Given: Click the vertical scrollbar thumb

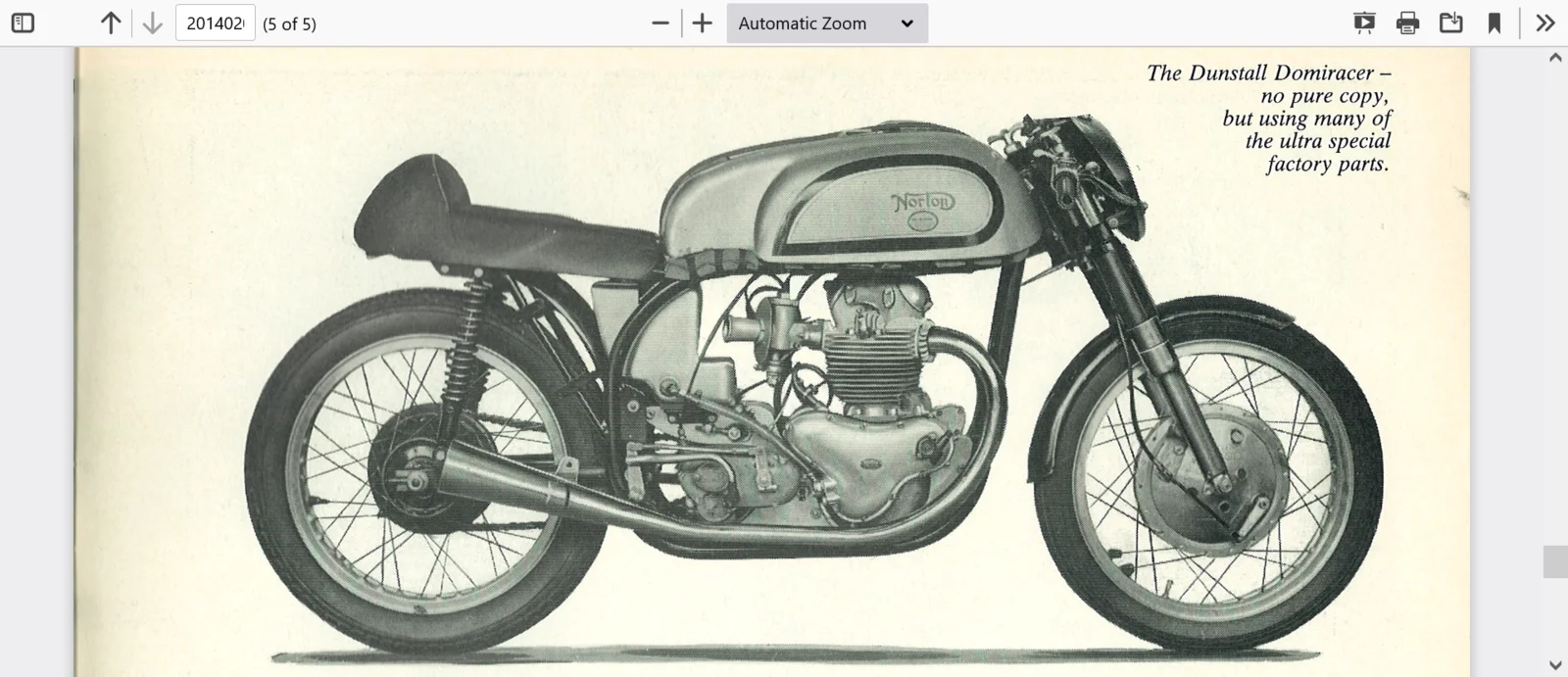Looking at the screenshot, I should [1554, 561].
